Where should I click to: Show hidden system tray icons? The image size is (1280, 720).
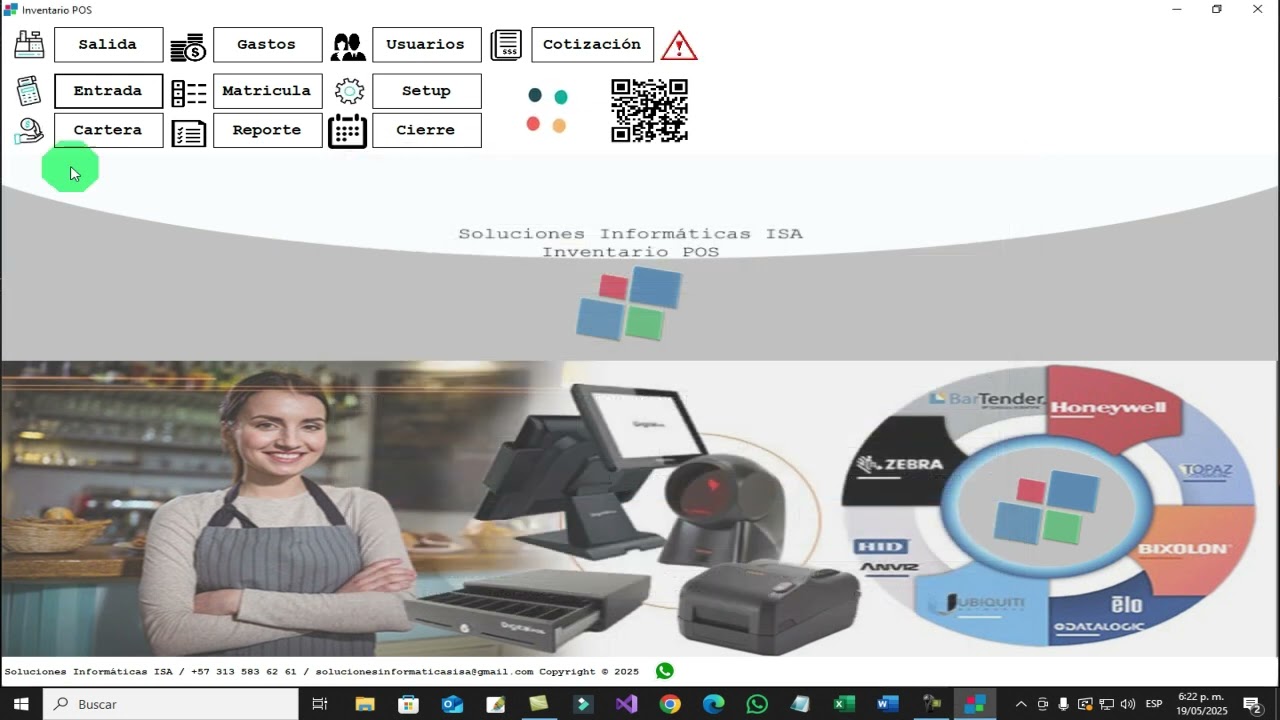pyautogui.click(x=1021, y=704)
